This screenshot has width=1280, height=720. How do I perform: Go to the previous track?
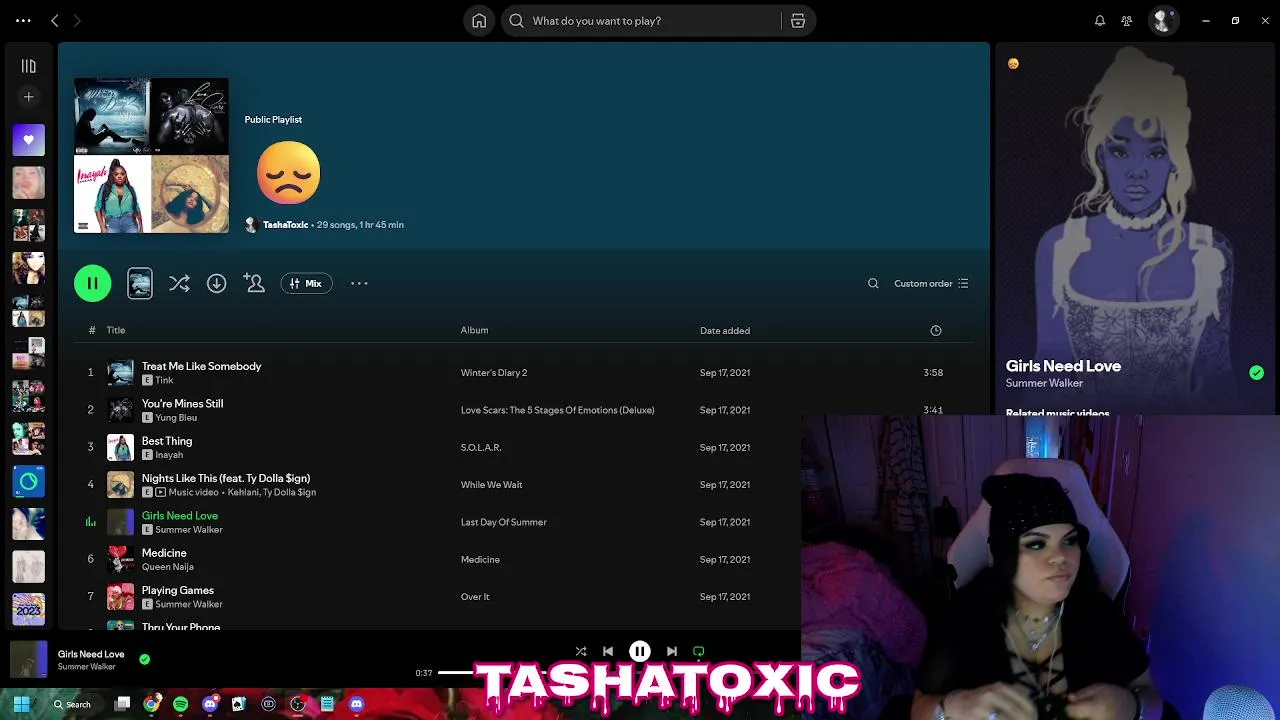coord(608,651)
